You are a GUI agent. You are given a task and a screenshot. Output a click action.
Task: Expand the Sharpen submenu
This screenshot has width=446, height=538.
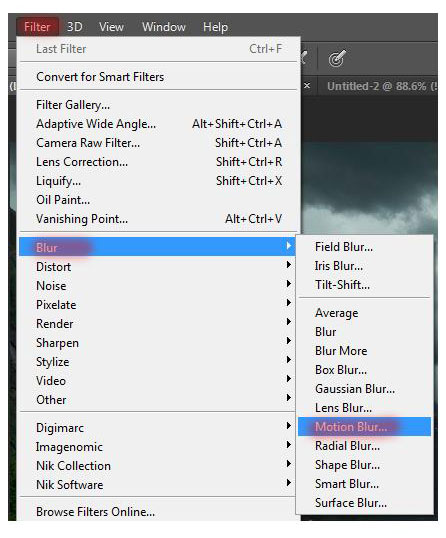click(157, 342)
